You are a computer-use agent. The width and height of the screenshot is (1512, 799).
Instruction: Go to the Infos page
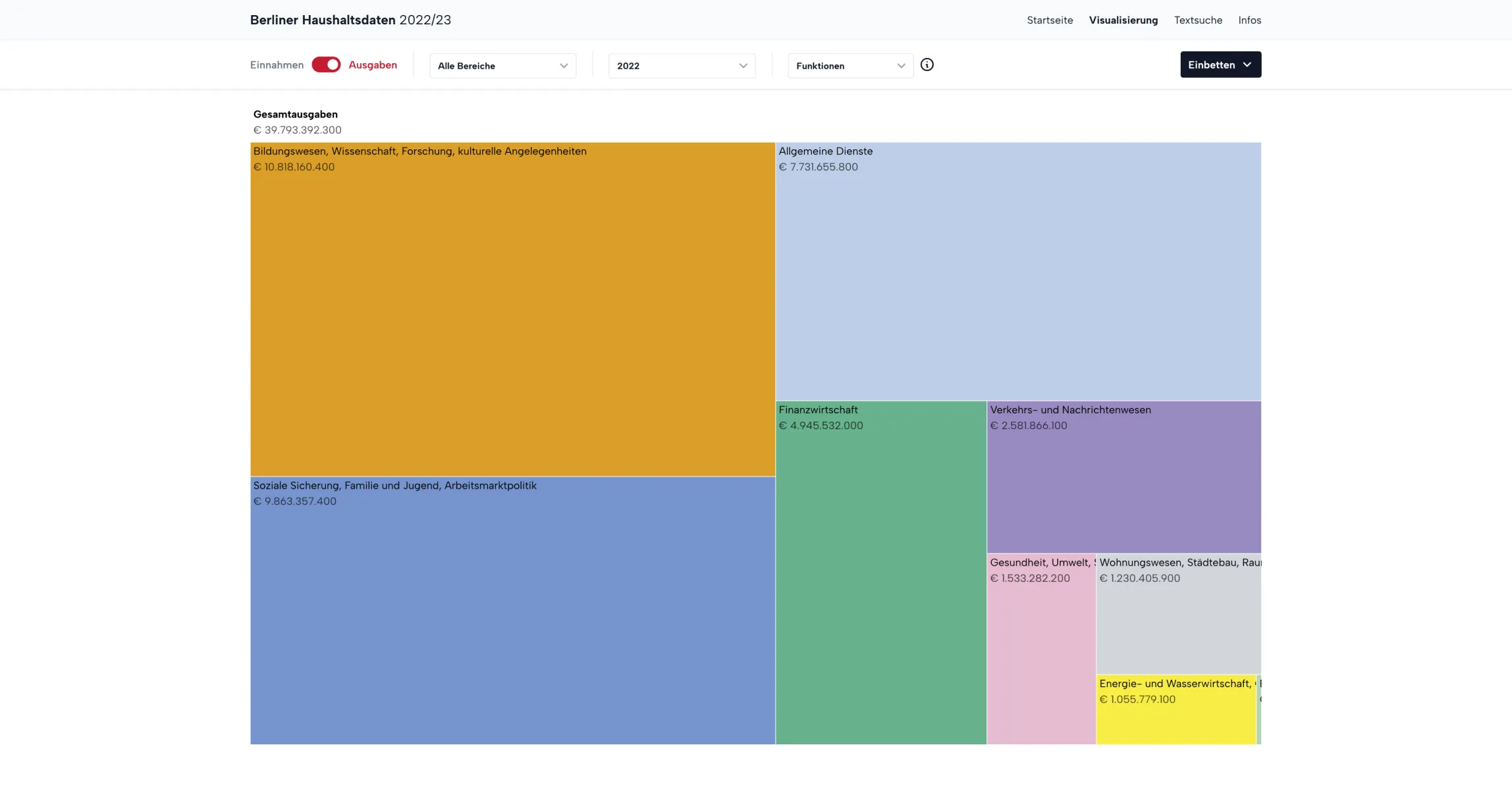coord(1249,20)
